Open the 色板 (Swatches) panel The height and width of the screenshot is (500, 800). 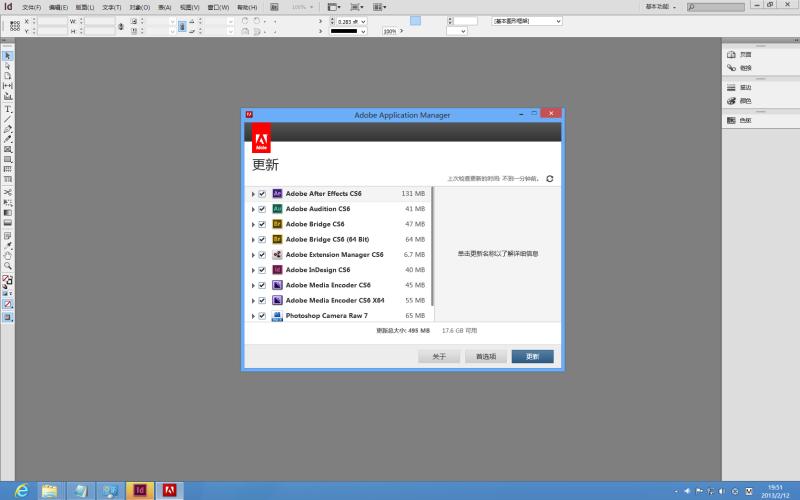pyautogui.click(x=739, y=120)
